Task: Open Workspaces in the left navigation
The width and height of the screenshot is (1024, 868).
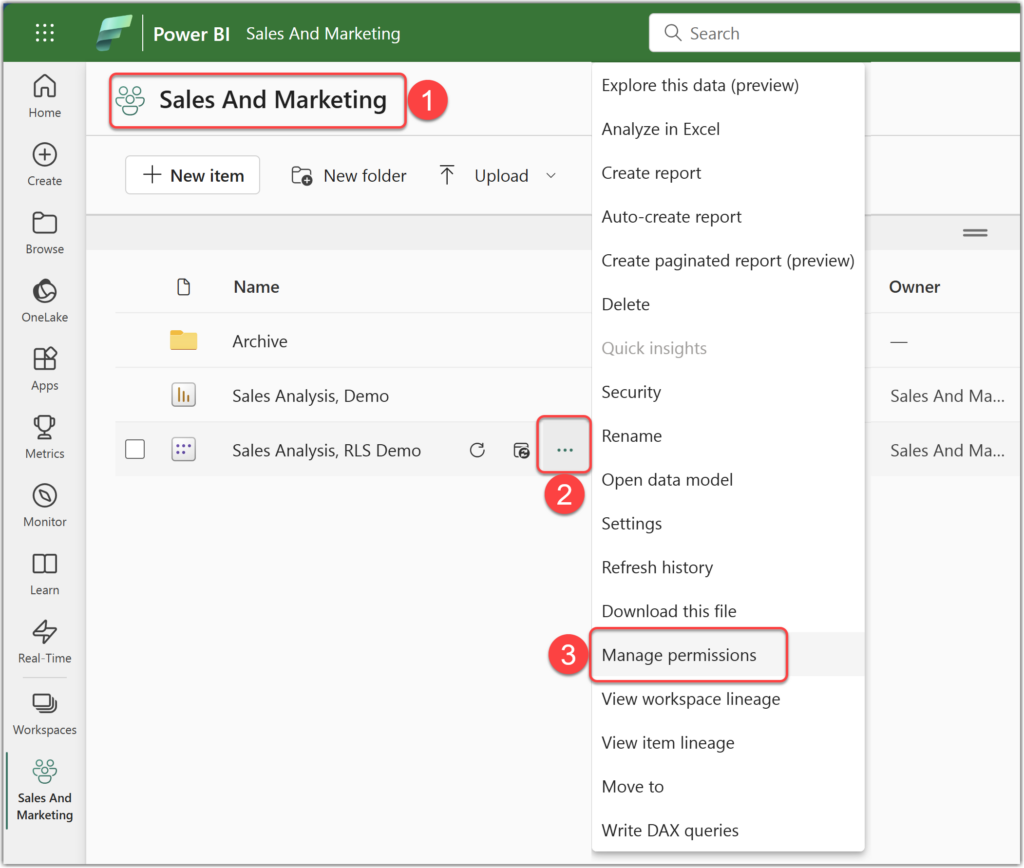Action: (44, 713)
